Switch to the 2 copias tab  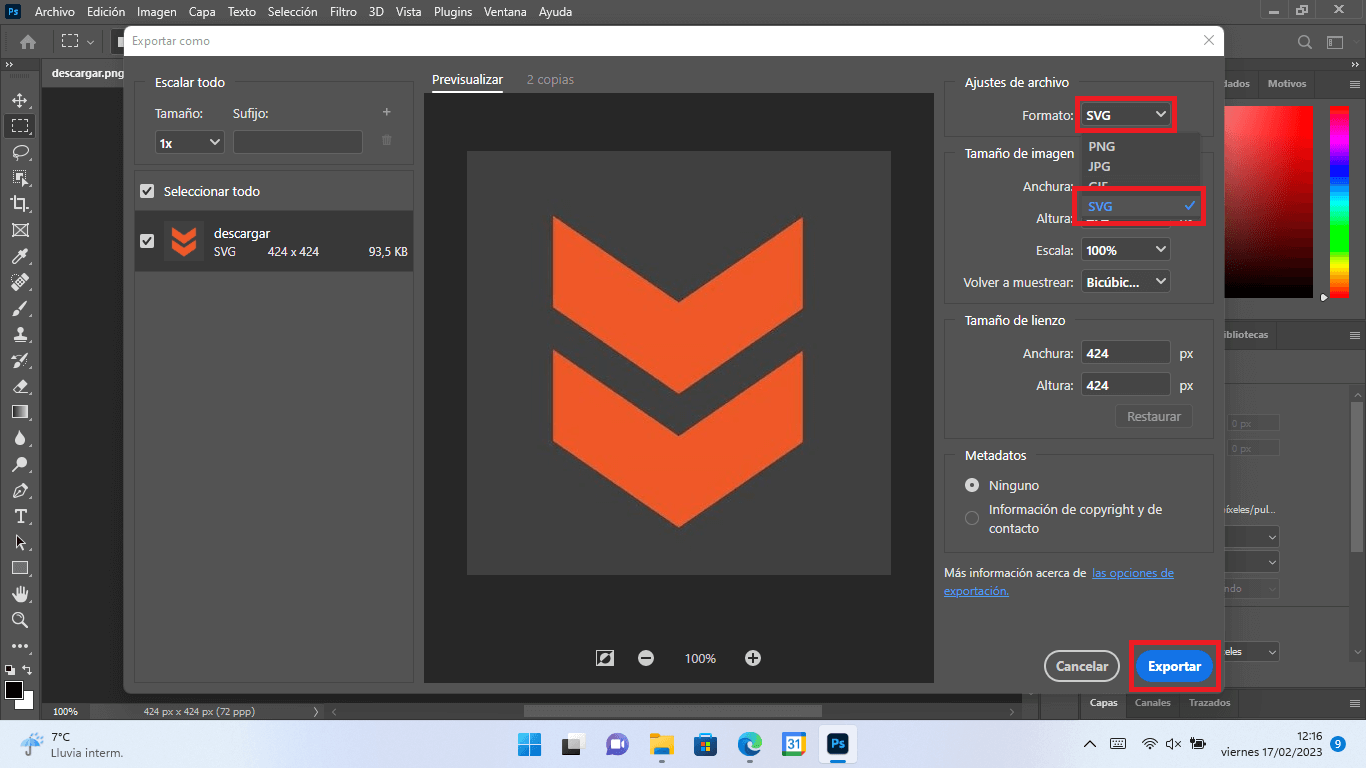tap(550, 79)
